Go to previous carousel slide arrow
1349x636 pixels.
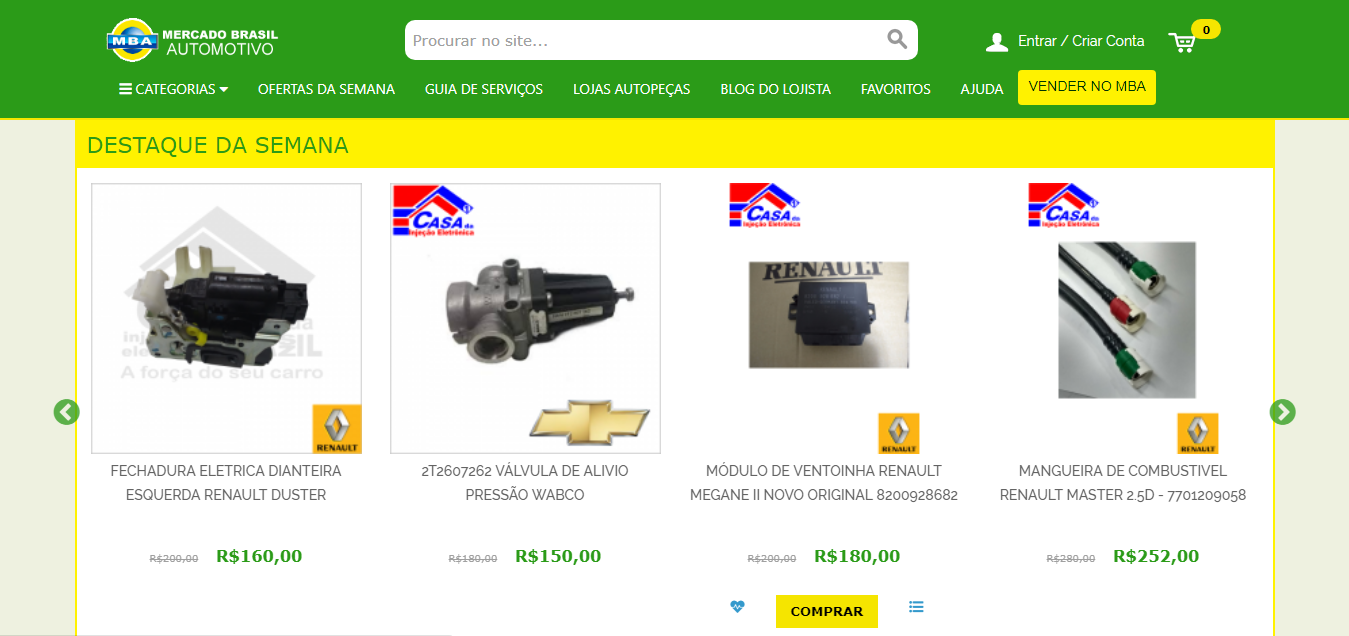pyautogui.click(x=66, y=412)
